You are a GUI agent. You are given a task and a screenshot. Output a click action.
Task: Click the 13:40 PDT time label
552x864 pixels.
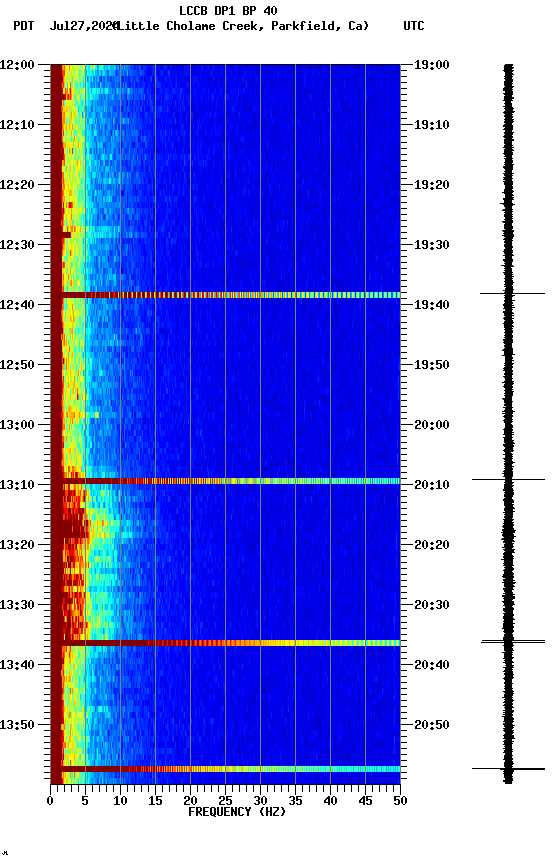pyautogui.click(x=17, y=665)
